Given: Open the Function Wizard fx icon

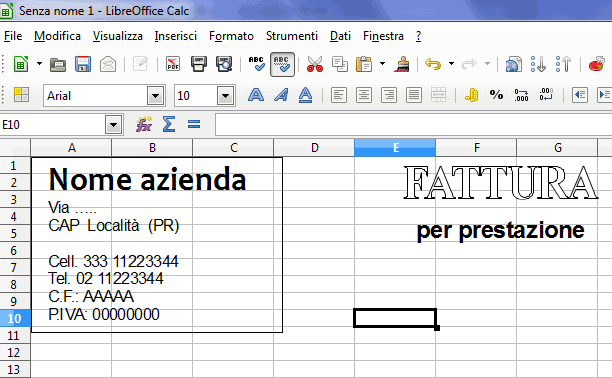Looking at the screenshot, I should click(144, 125).
